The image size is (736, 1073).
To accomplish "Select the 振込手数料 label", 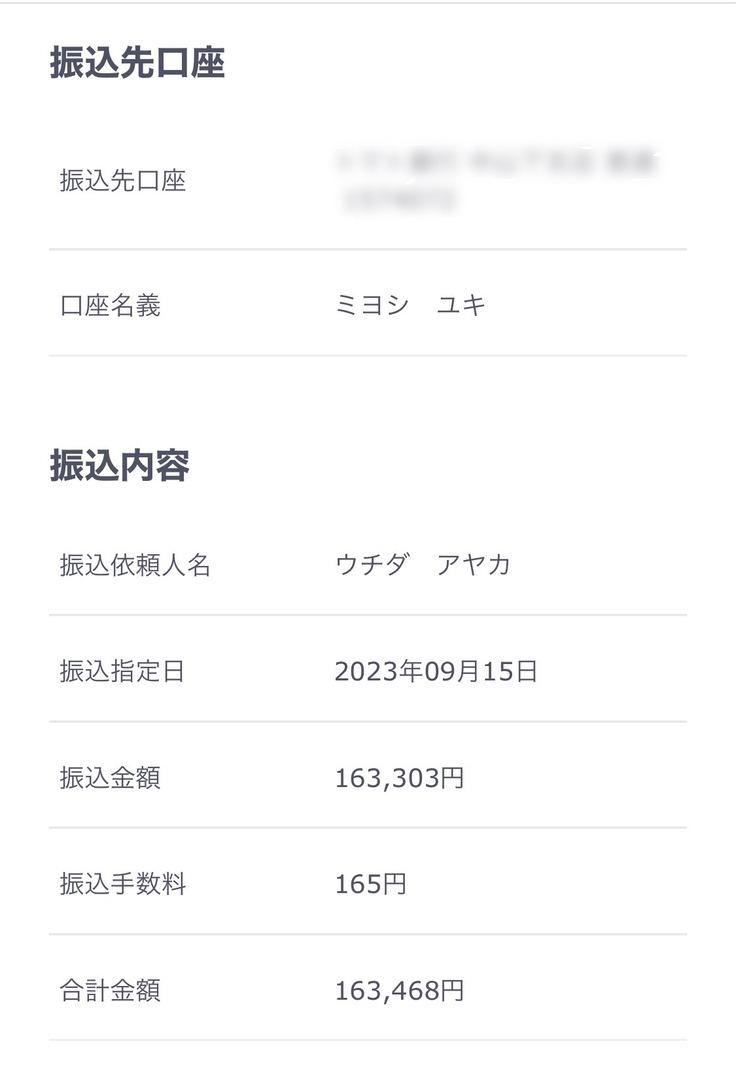I will pyautogui.click(x=123, y=884).
